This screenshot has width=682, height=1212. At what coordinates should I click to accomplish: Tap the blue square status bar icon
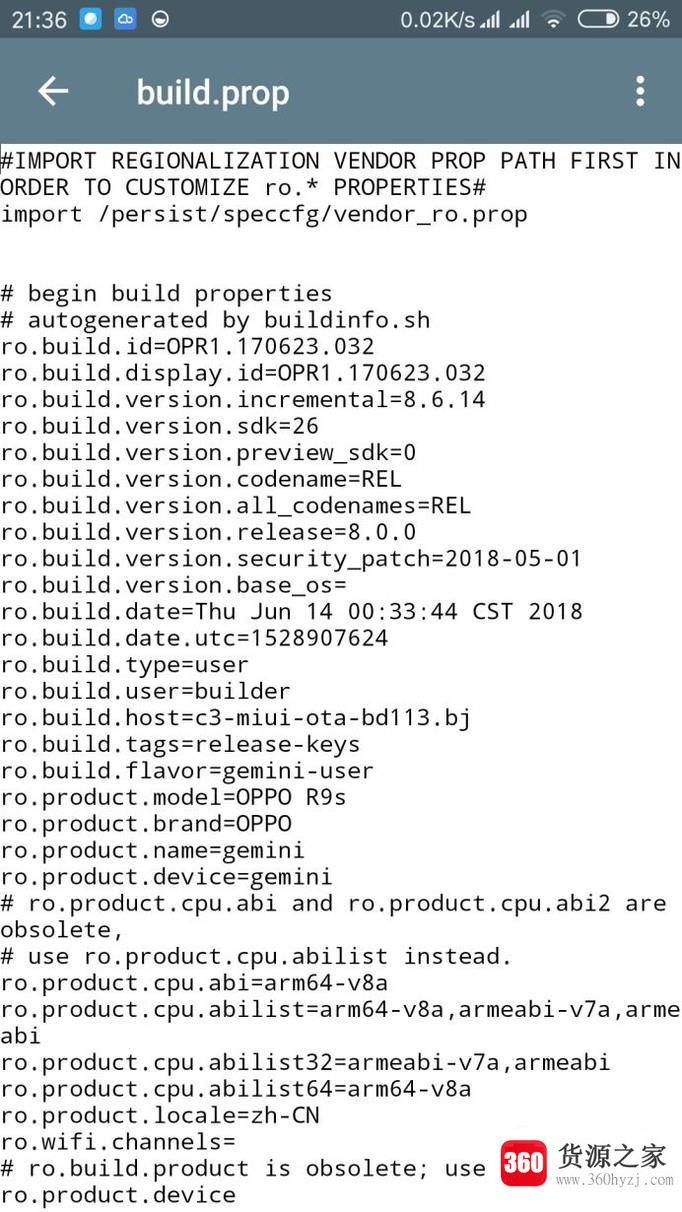[90, 19]
